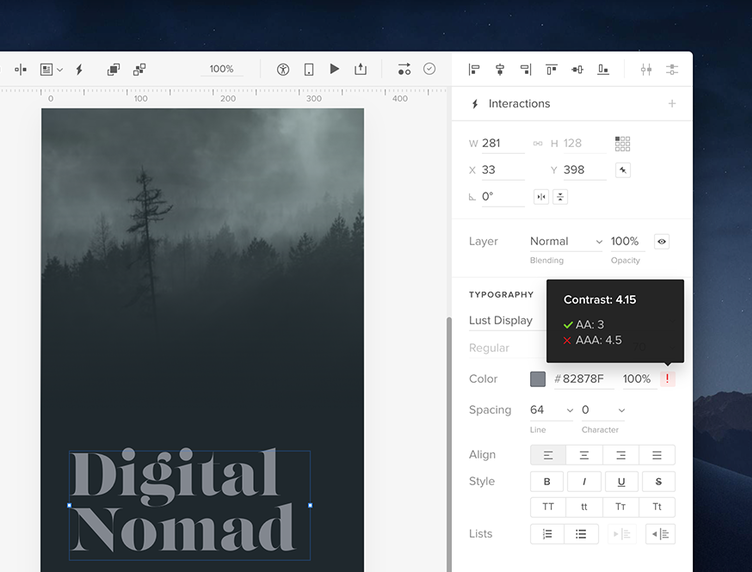This screenshot has width=752, height=572.
Task: Click the hex color field 82878F
Action: (584, 379)
